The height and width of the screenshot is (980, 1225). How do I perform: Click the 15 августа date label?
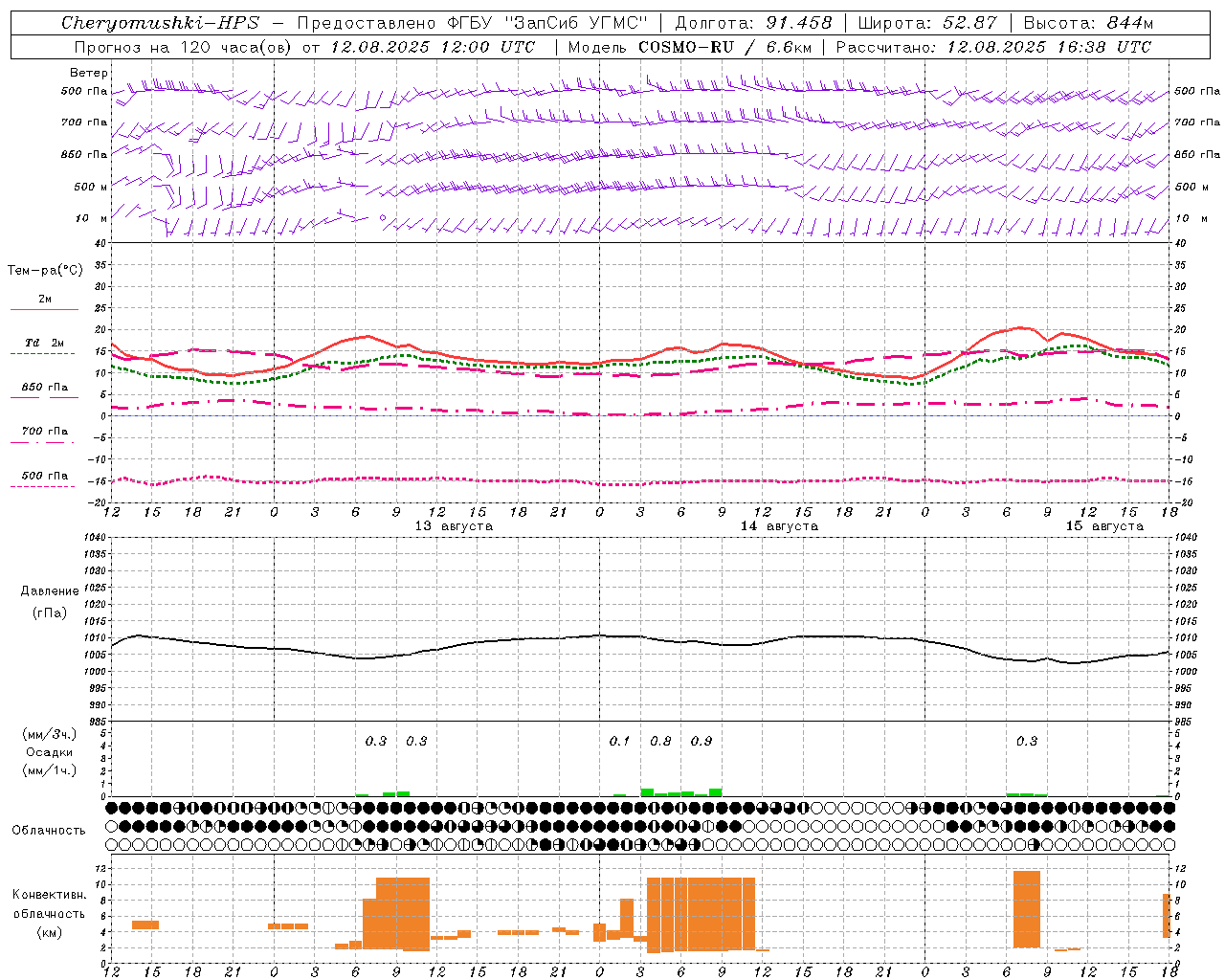pyautogui.click(x=1104, y=526)
